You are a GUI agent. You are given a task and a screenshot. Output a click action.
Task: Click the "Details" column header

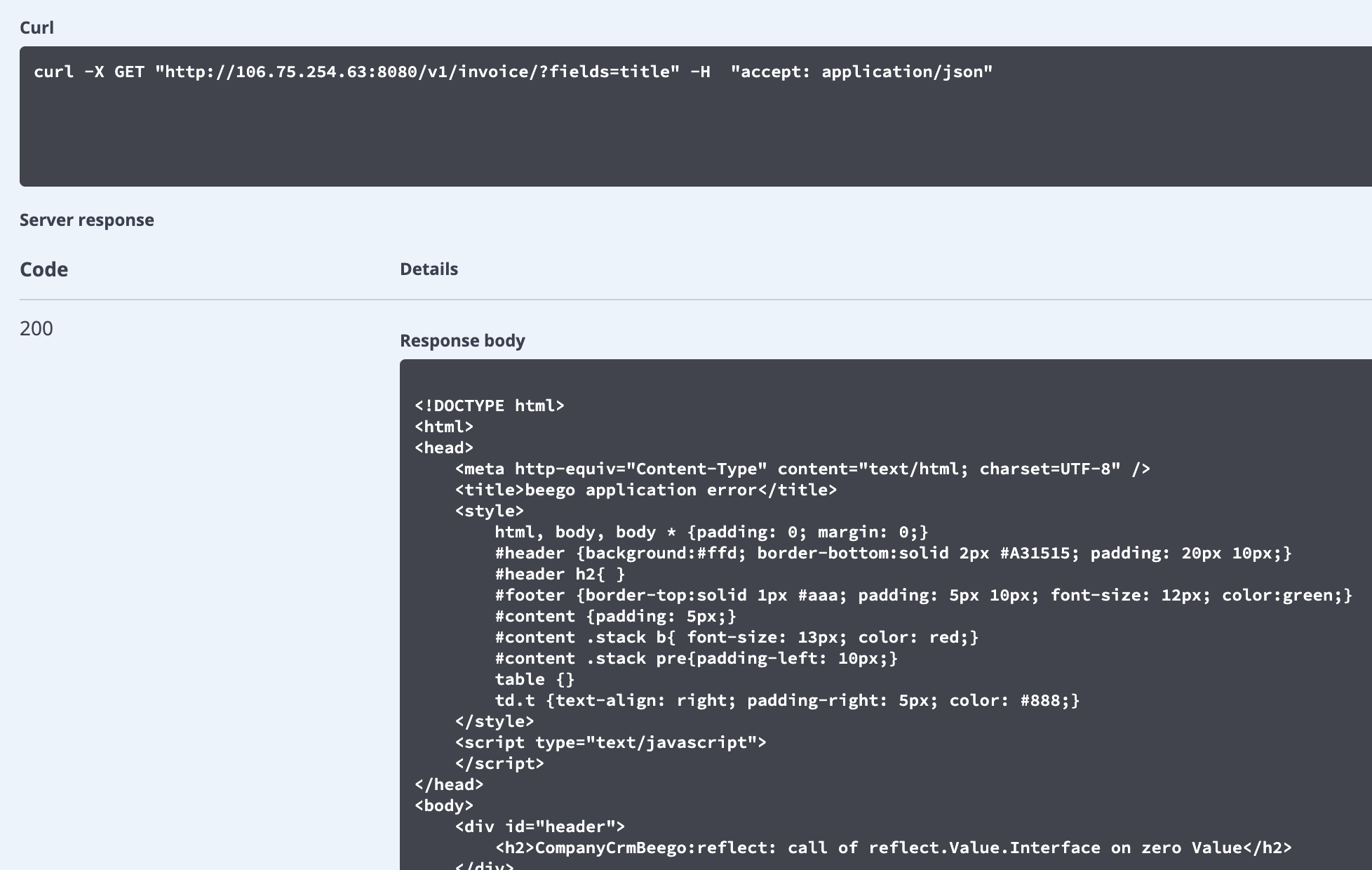[x=429, y=269]
